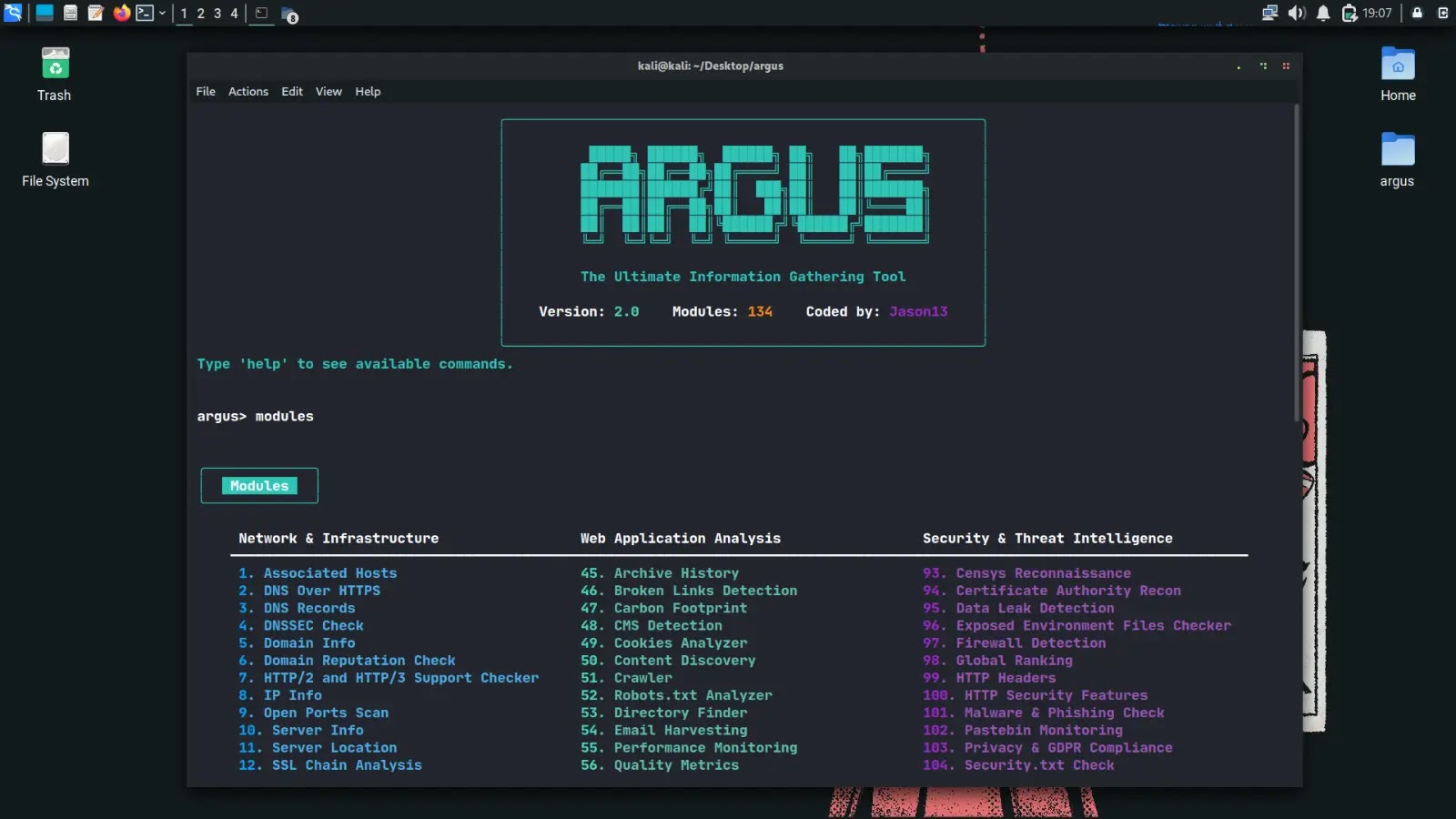Open the View menu in the terminal

click(329, 91)
